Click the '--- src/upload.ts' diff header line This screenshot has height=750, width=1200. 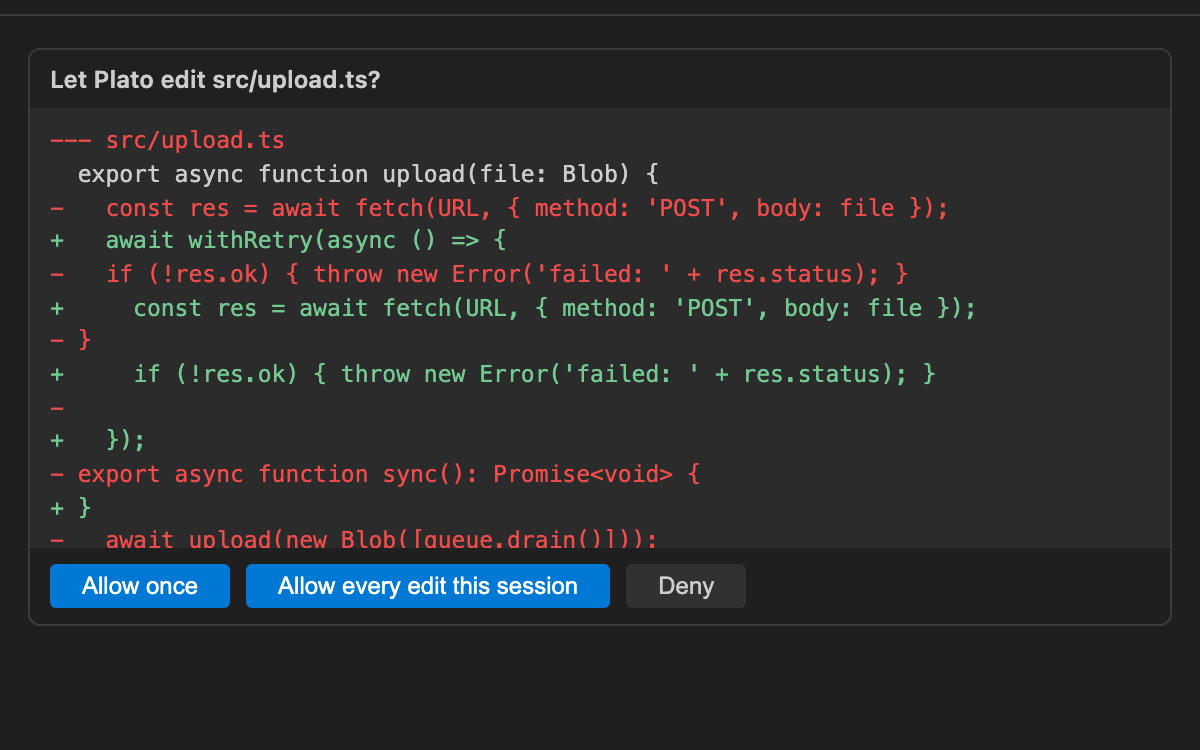click(168, 140)
